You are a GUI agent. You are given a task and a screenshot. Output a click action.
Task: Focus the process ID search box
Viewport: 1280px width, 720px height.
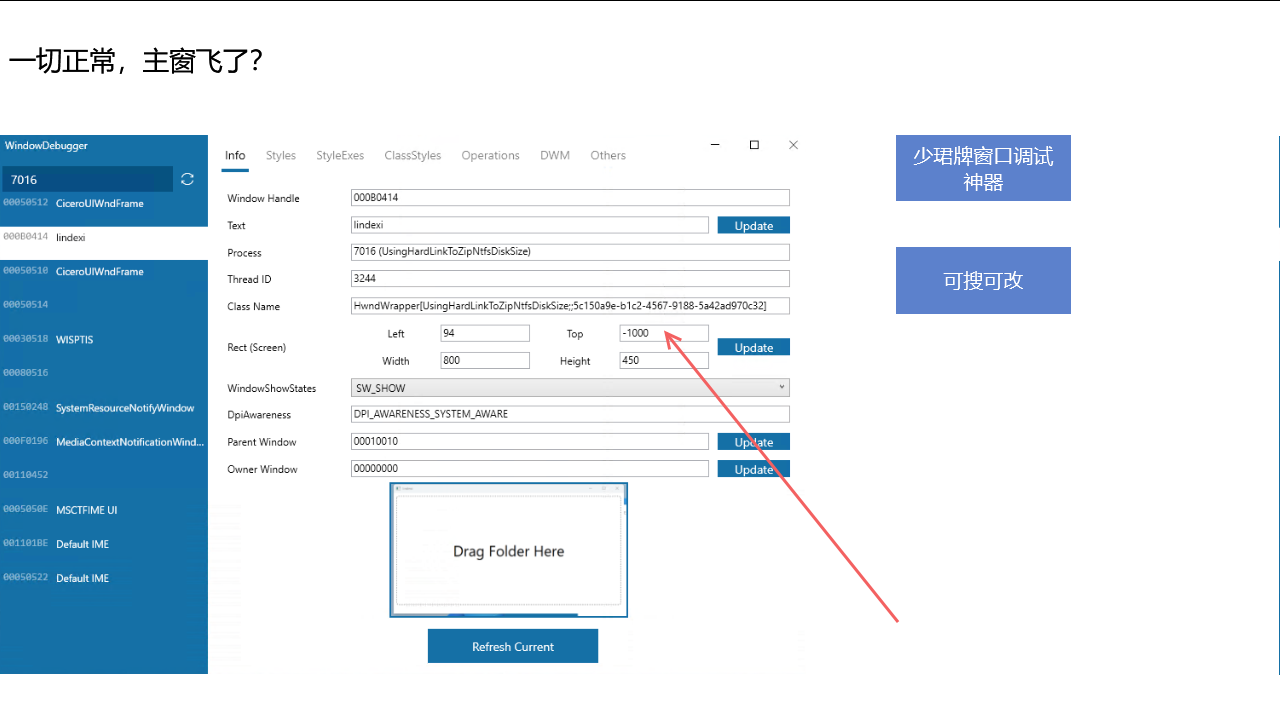pos(88,180)
